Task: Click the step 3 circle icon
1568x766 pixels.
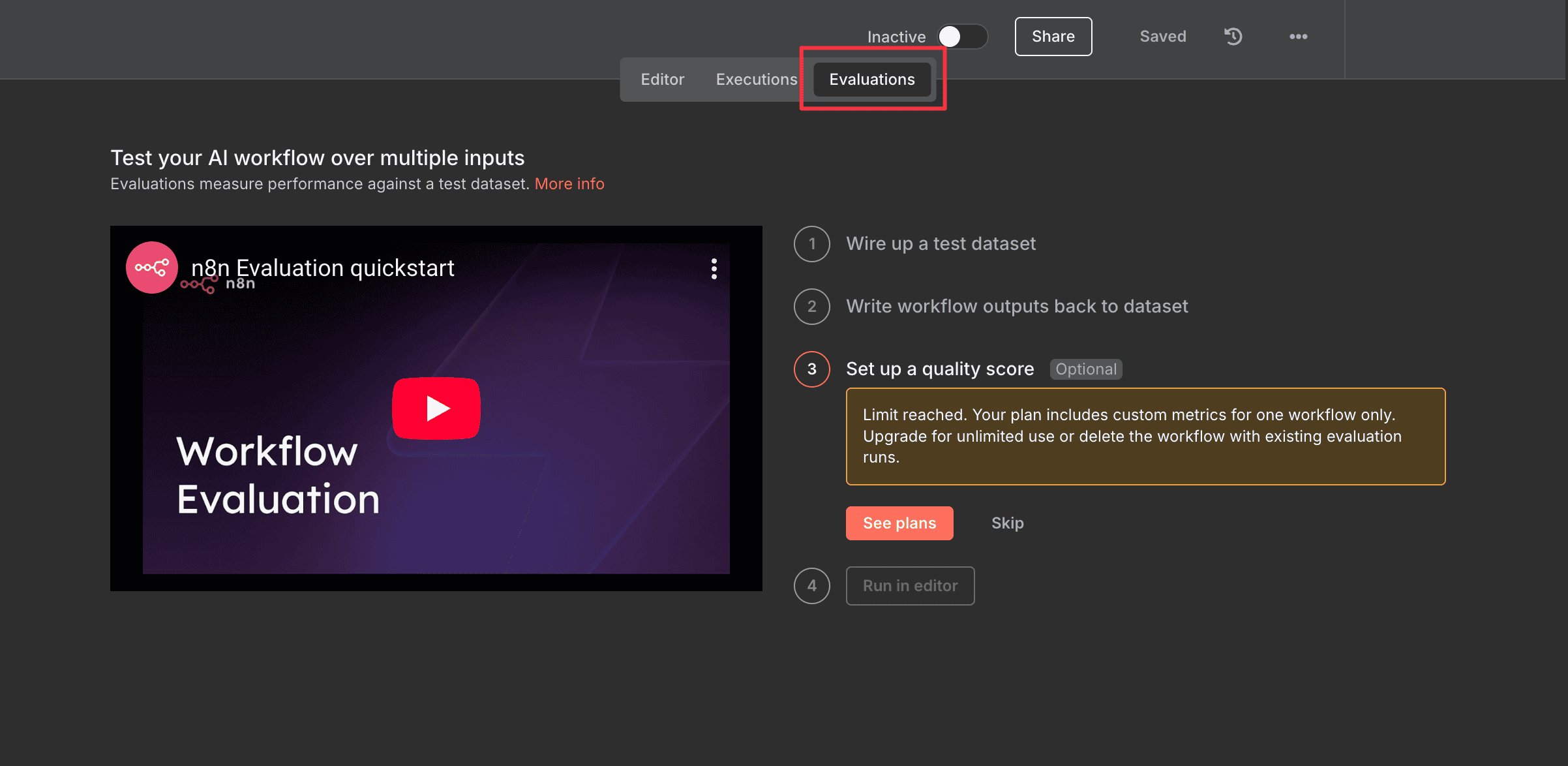Action: click(x=811, y=369)
